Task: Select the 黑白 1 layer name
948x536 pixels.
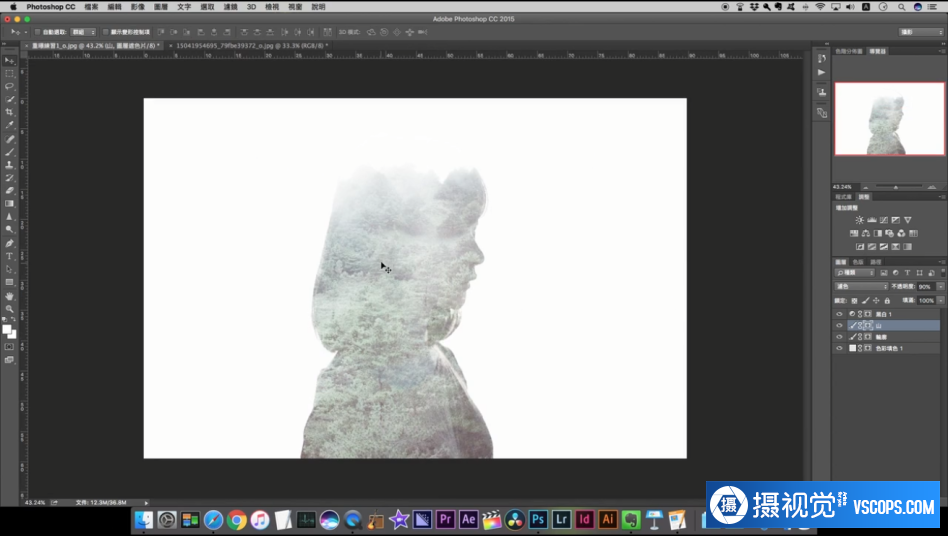Action: click(883, 314)
